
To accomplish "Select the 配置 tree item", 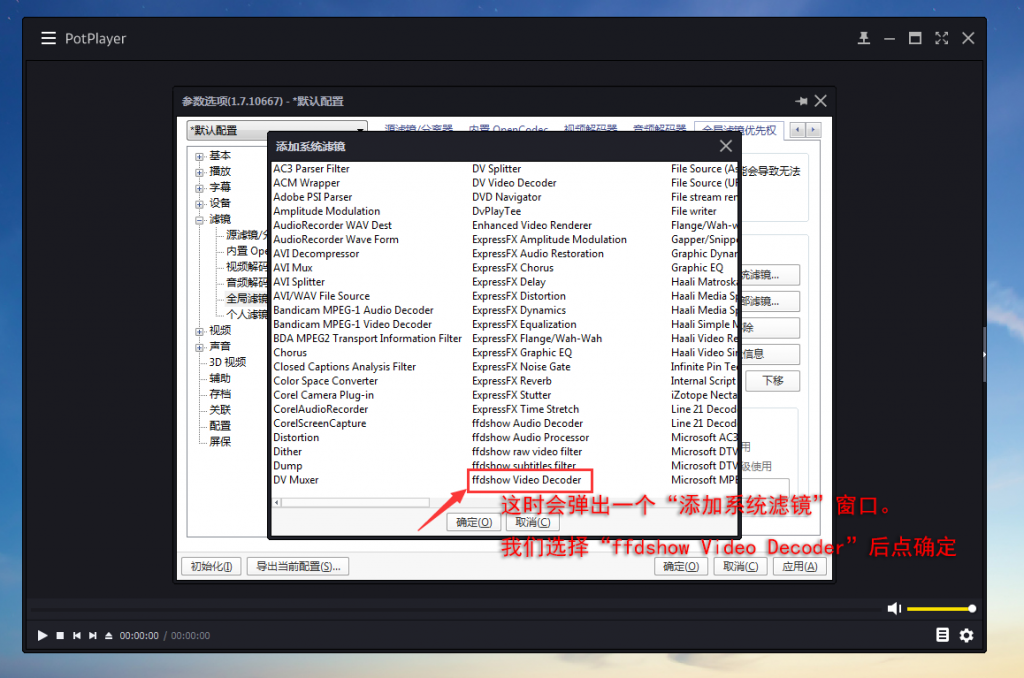I will (x=220, y=426).
